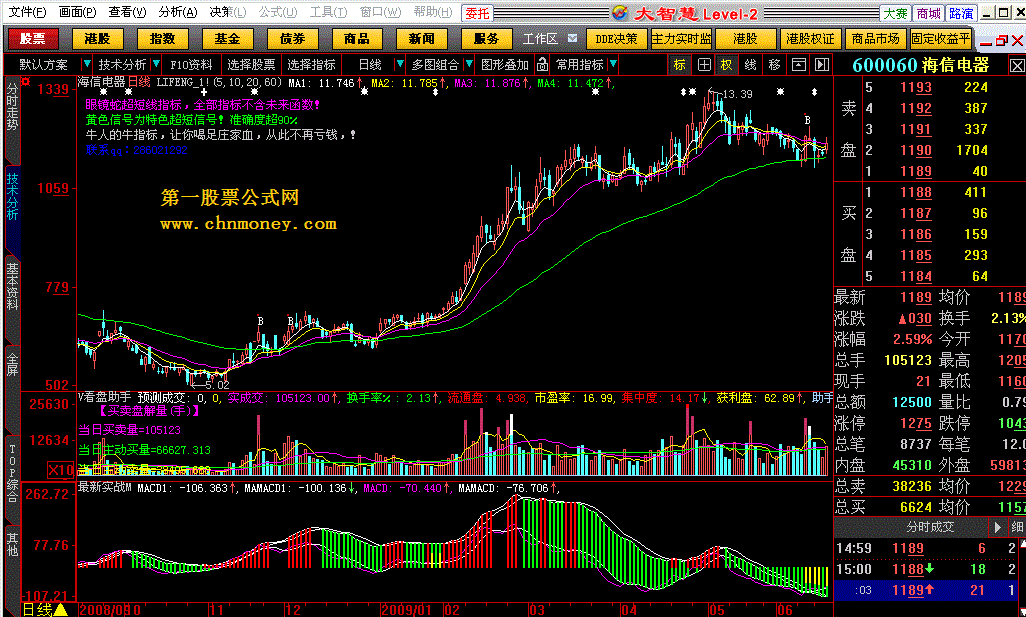The height and width of the screenshot is (617, 1026).
Task: Open the 技术分析 dropdown arrow
Action: tap(156, 64)
